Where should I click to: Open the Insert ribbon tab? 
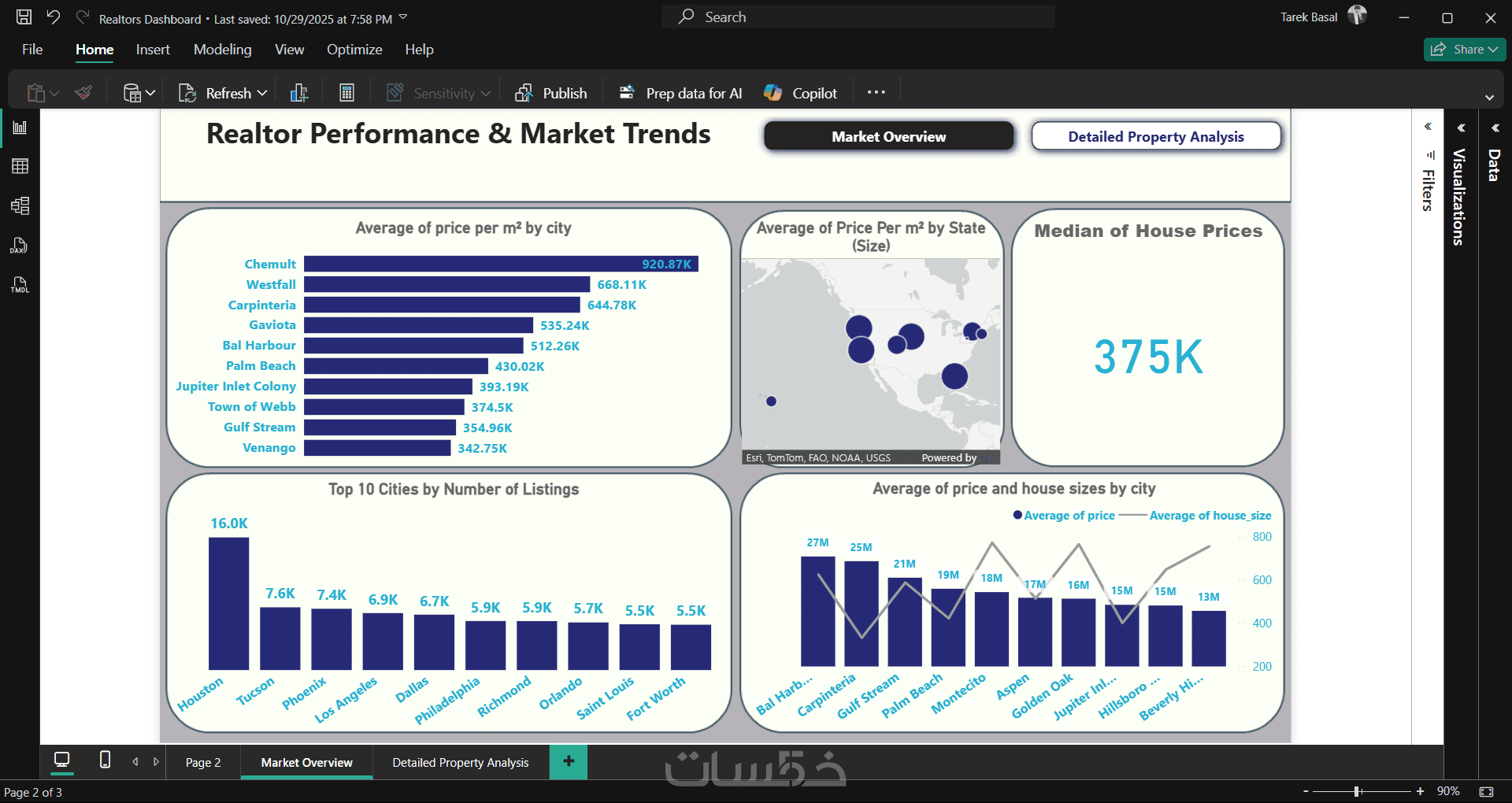[x=153, y=50]
